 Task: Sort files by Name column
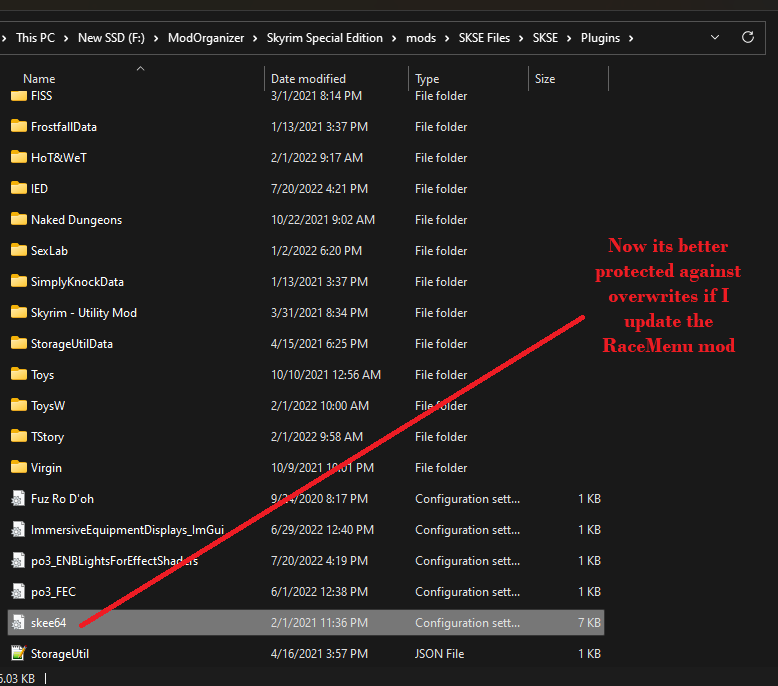tap(39, 79)
